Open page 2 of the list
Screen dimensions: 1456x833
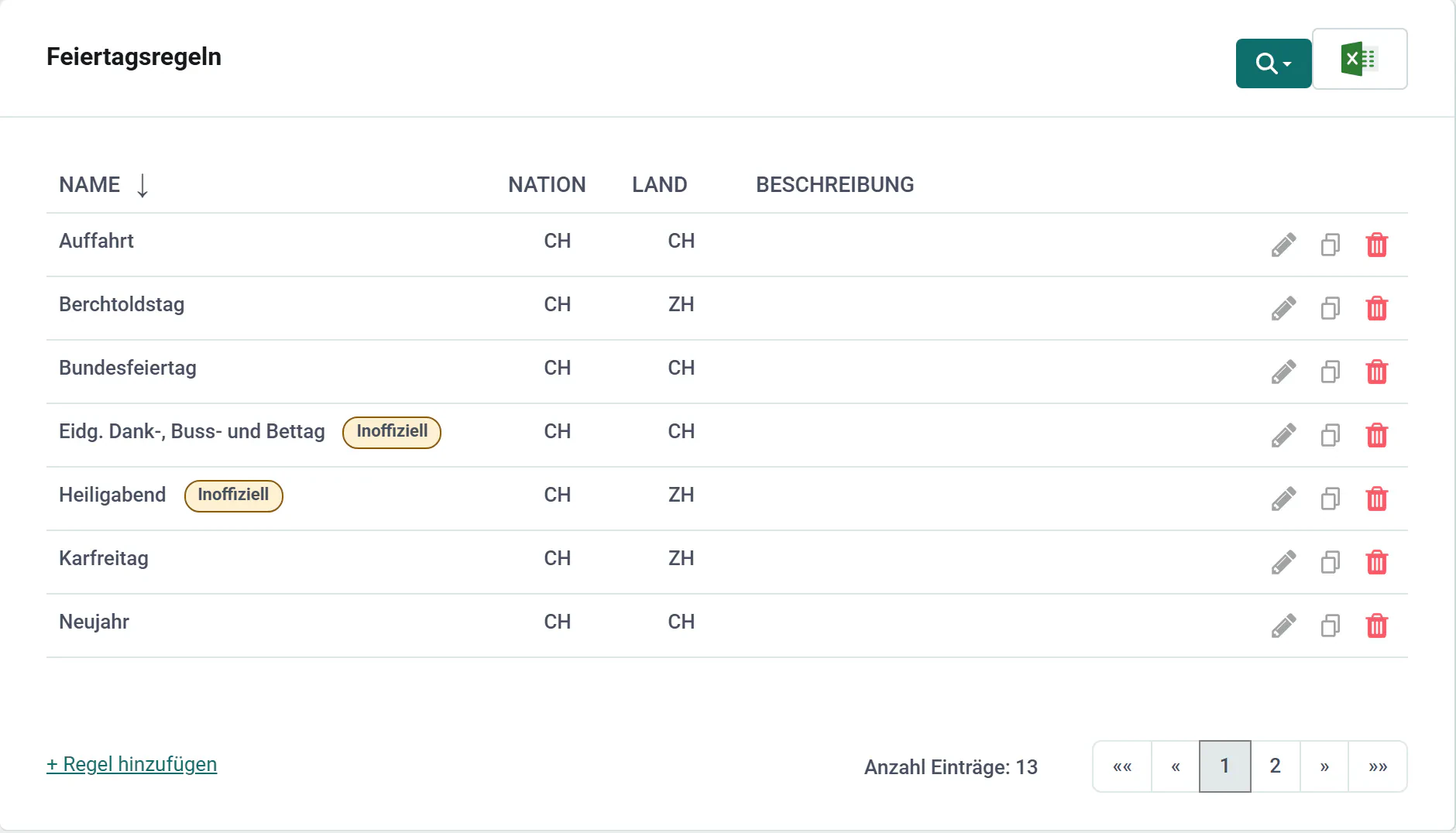(1276, 766)
